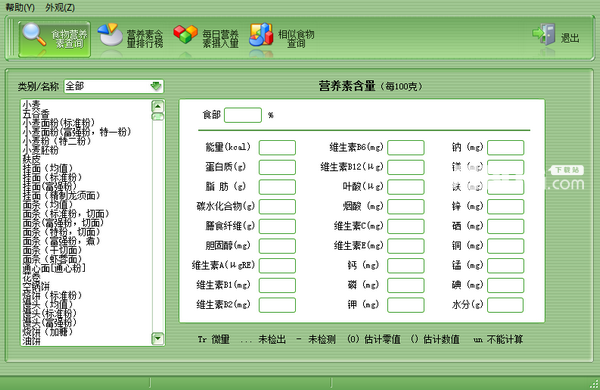This screenshot has height=390, width=600.
Task: Click the 维生素A field
Action: (277, 266)
